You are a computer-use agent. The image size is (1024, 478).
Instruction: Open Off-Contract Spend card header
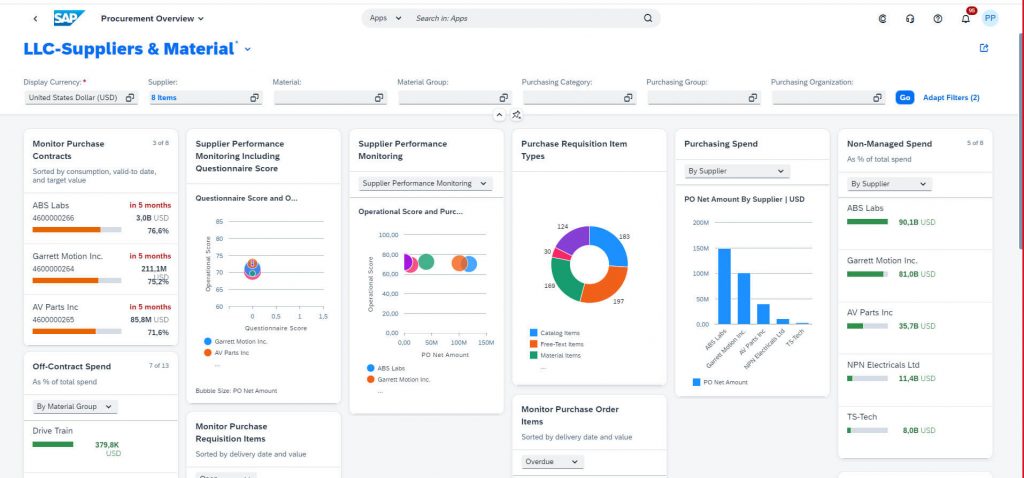pos(101,374)
